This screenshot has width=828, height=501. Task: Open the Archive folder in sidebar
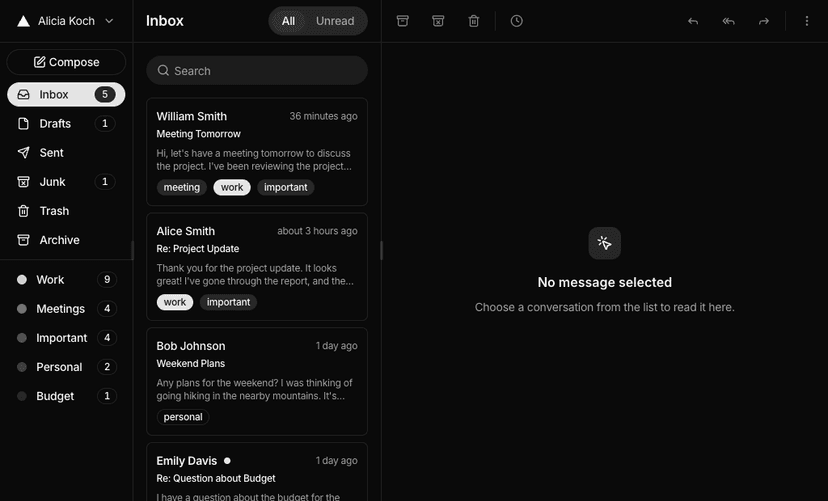pos(66,240)
